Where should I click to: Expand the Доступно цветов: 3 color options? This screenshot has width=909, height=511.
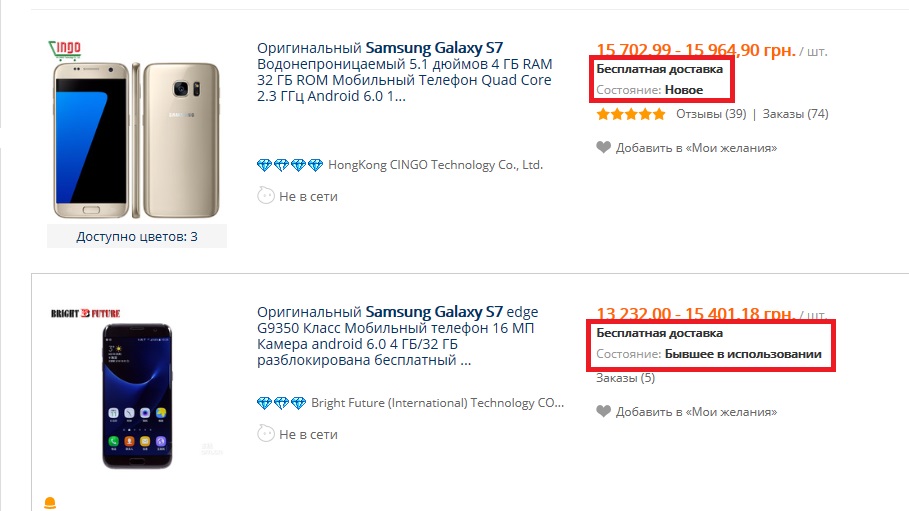pyautogui.click(x=137, y=237)
